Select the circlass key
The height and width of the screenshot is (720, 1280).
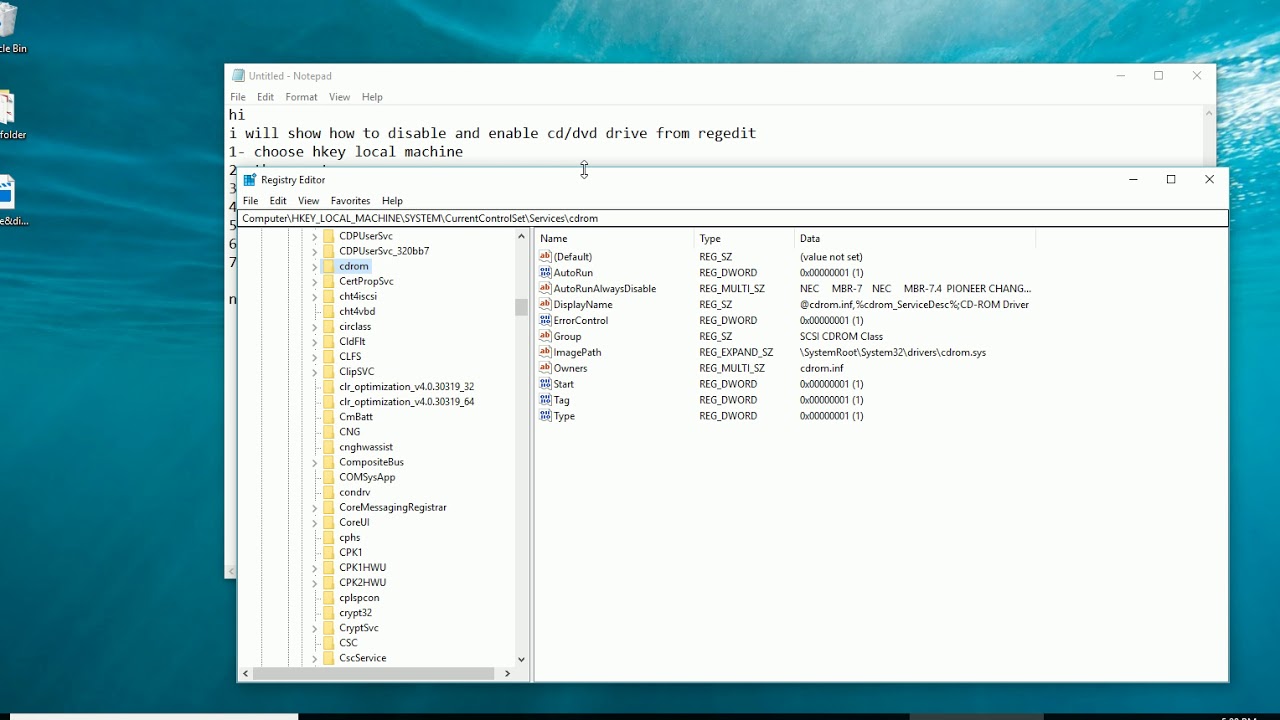[355, 326]
